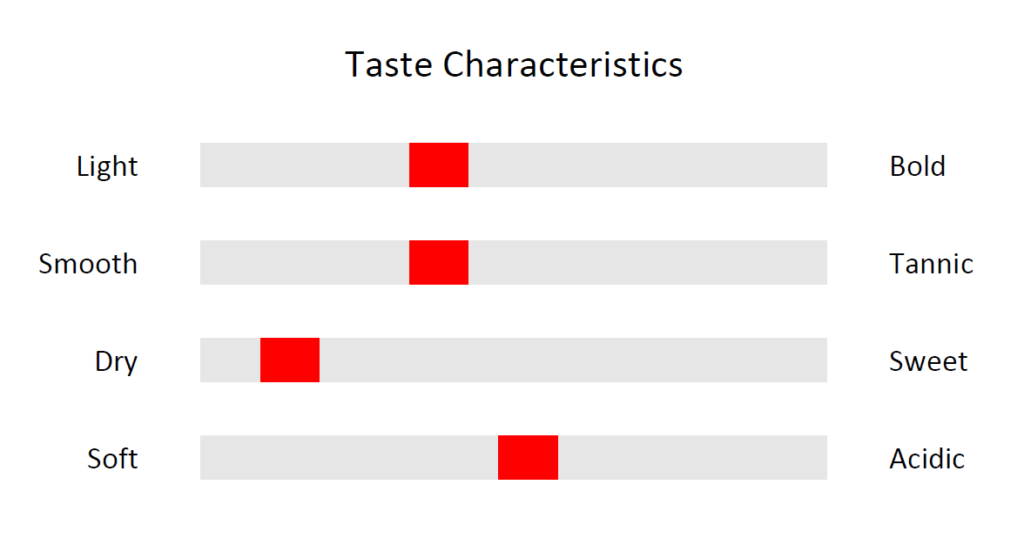
Task: Click the gray track right of the Soft–Acidic marker
Action: click(692, 457)
